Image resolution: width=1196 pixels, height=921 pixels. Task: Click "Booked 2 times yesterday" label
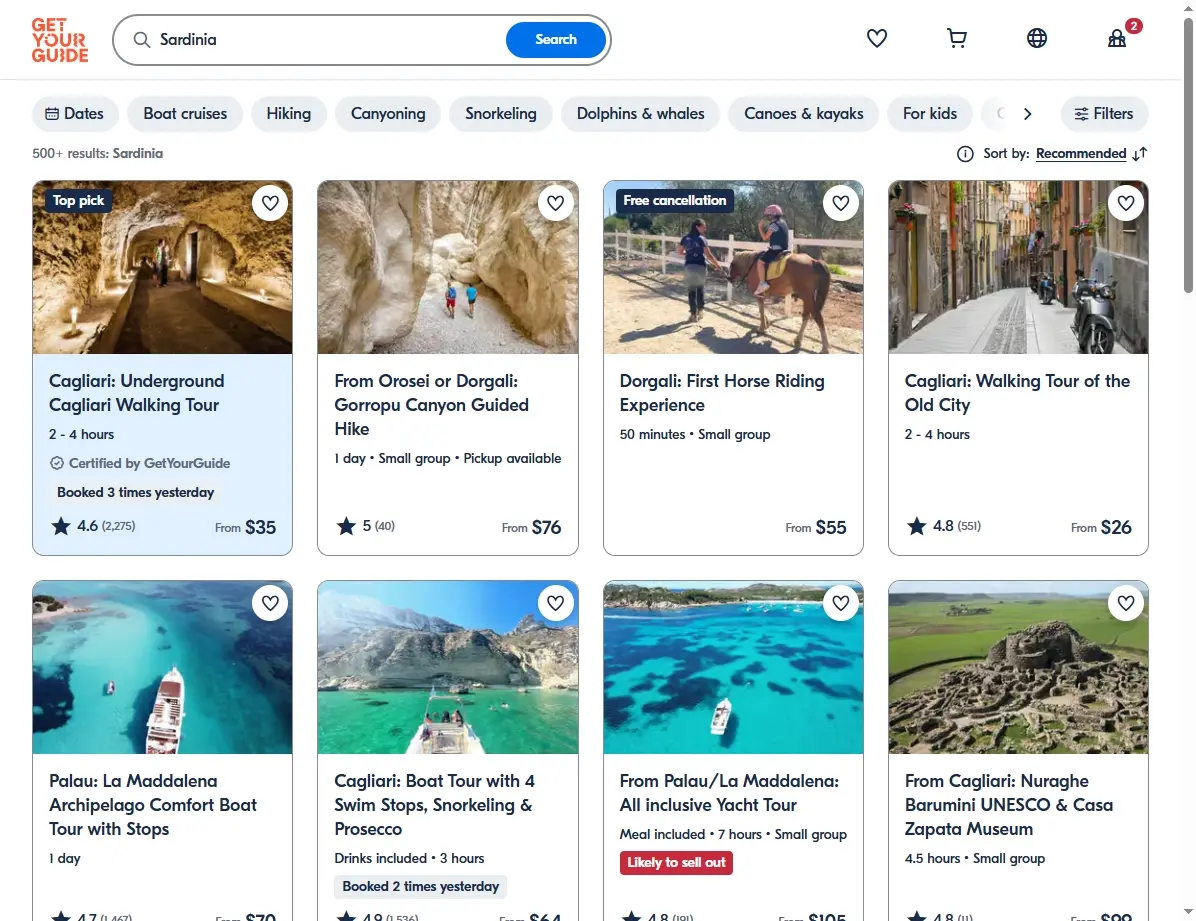[x=420, y=886]
